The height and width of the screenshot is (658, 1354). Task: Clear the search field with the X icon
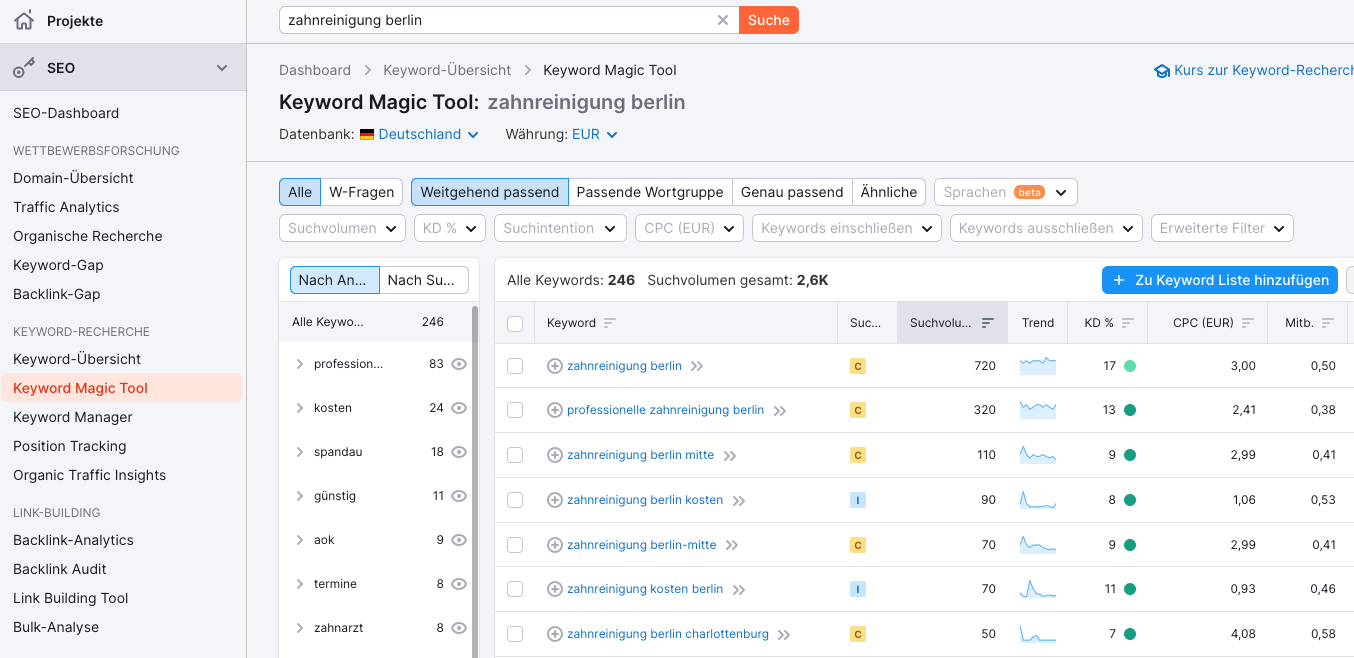coord(723,20)
